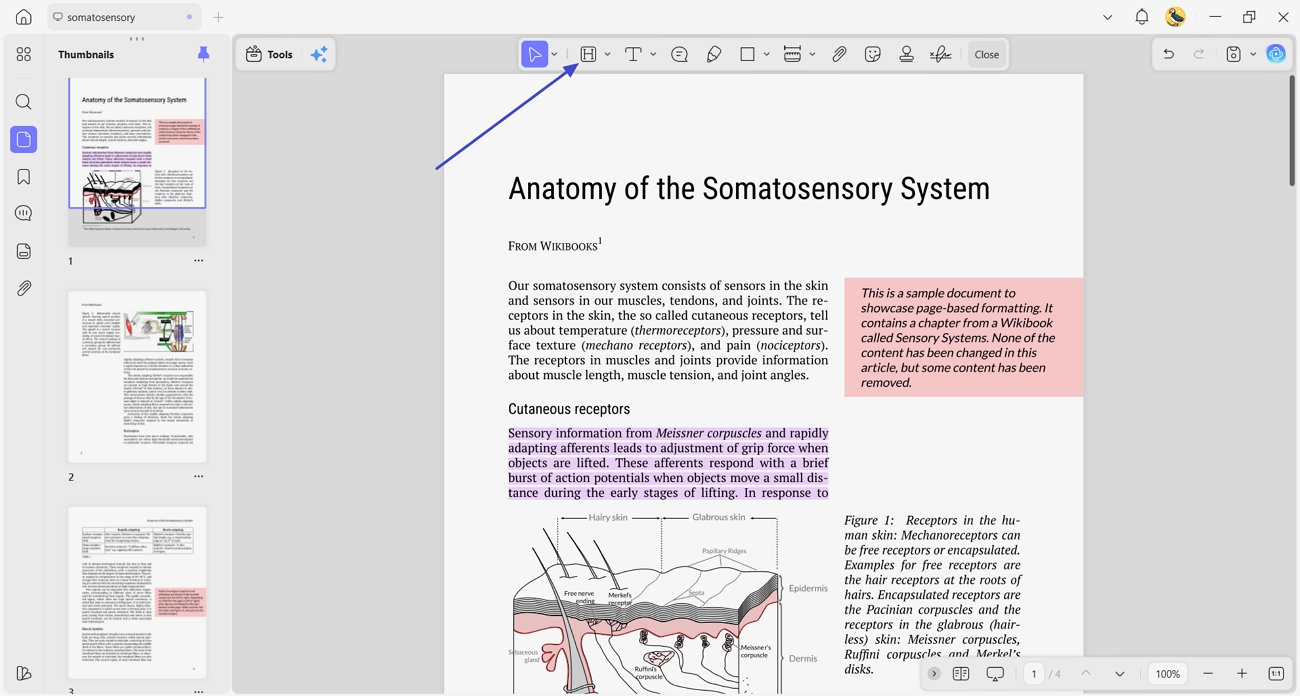Open the search panel in left sidebar
The width and height of the screenshot is (1300, 696).
(24, 102)
